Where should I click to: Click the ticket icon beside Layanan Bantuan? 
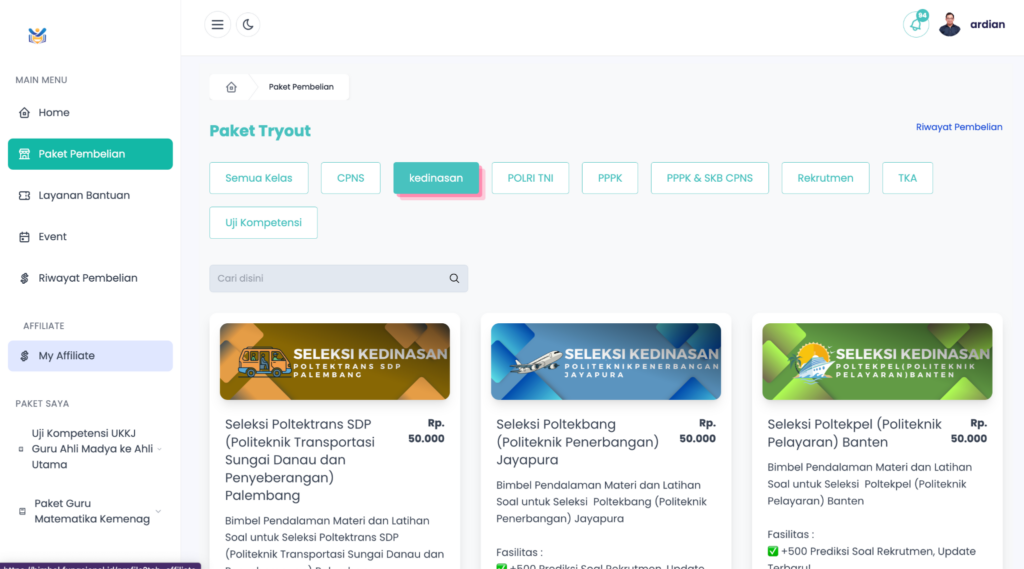[24, 195]
